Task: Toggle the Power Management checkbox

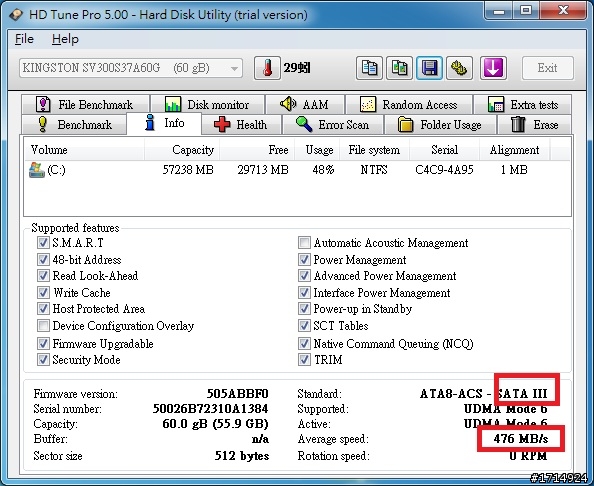Action: click(x=304, y=259)
